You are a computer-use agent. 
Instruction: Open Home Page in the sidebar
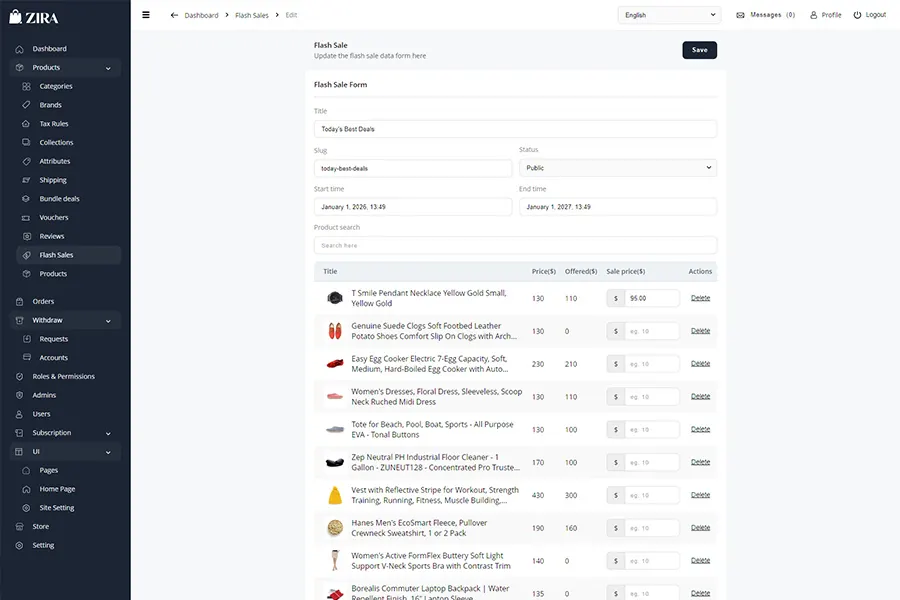point(57,489)
